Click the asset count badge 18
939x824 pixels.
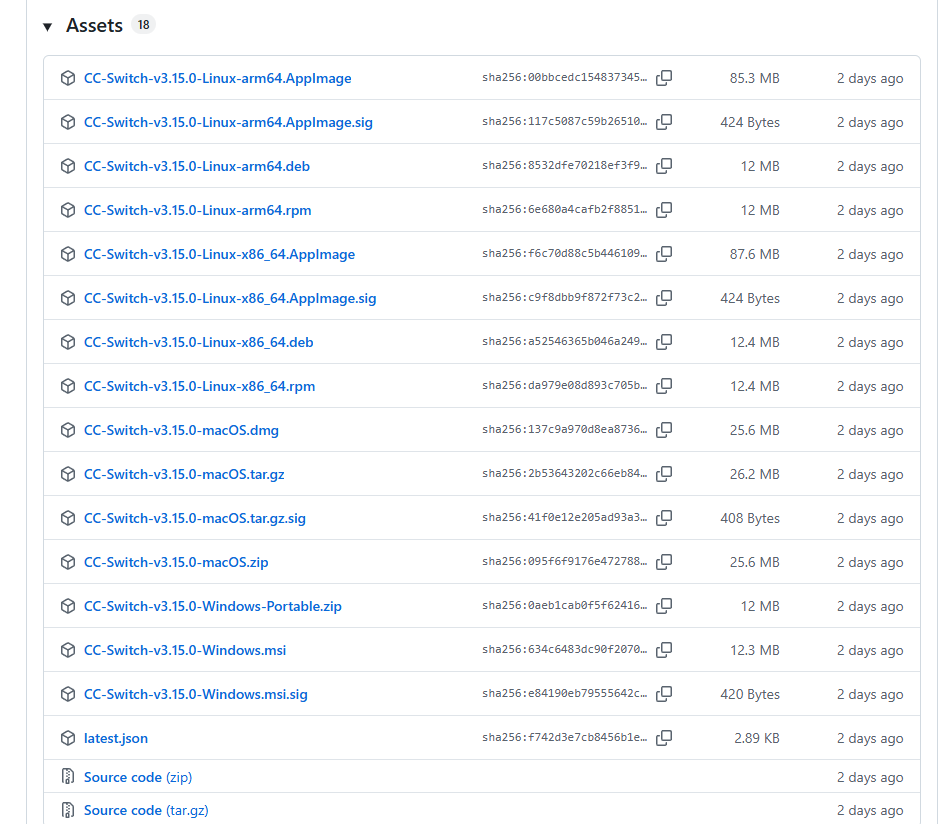[x=143, y=25]
